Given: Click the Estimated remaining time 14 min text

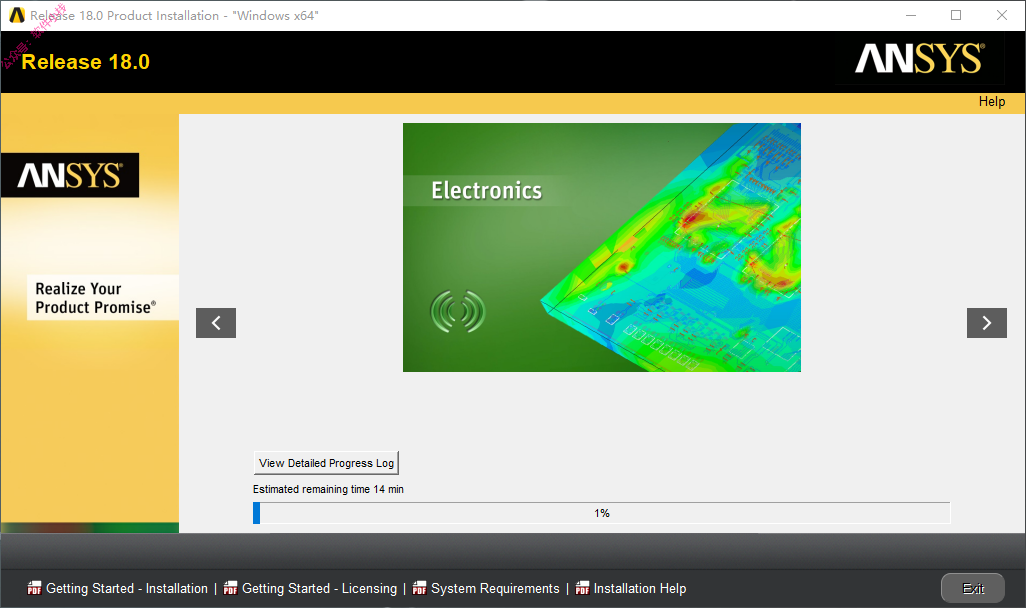Looking at the screenshot, I should coord(328,489).
